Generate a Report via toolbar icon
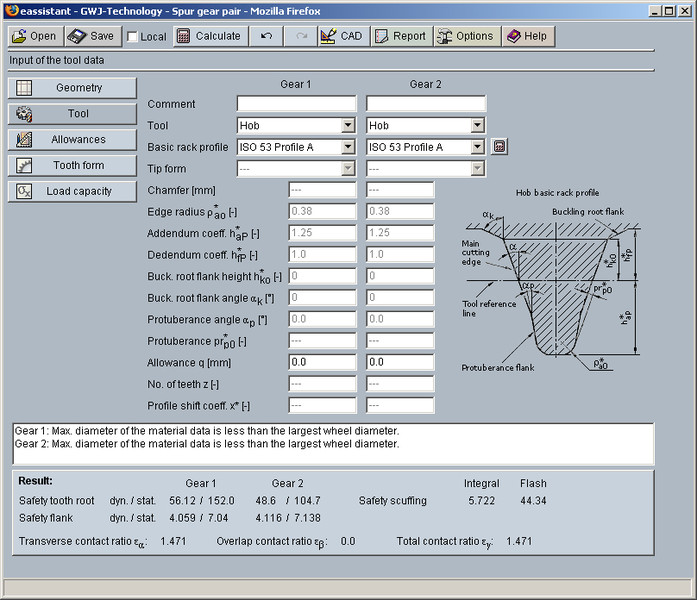 click(x=382, y=36)
